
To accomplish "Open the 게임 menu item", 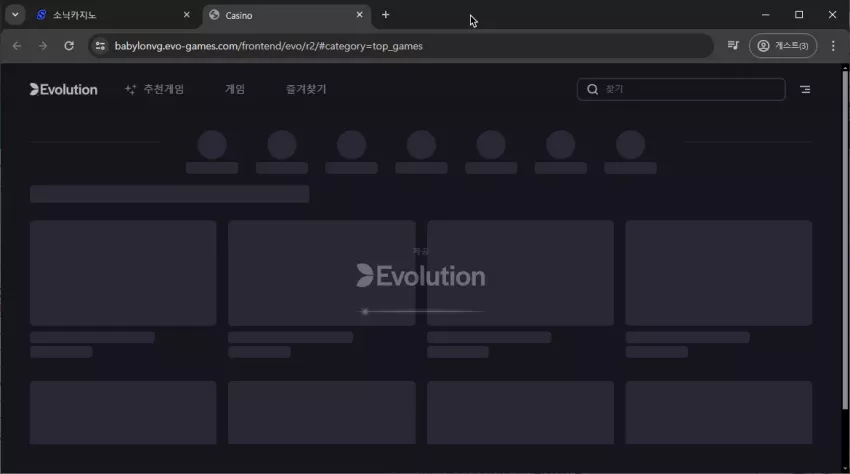I will coord(235,89).
